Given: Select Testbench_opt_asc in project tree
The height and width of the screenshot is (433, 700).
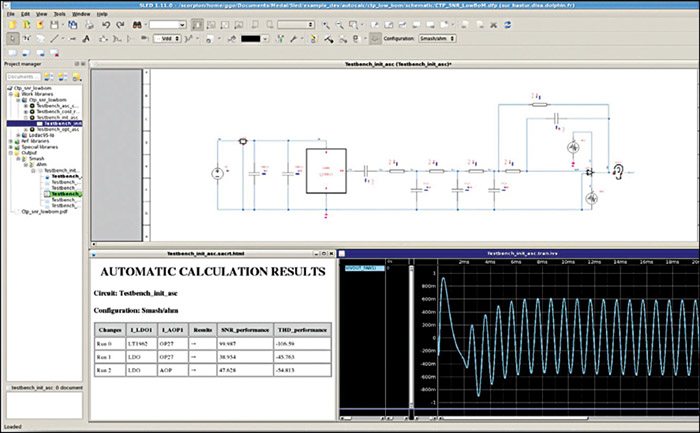Looking at the screenshot, I should (x=60, y=130).
